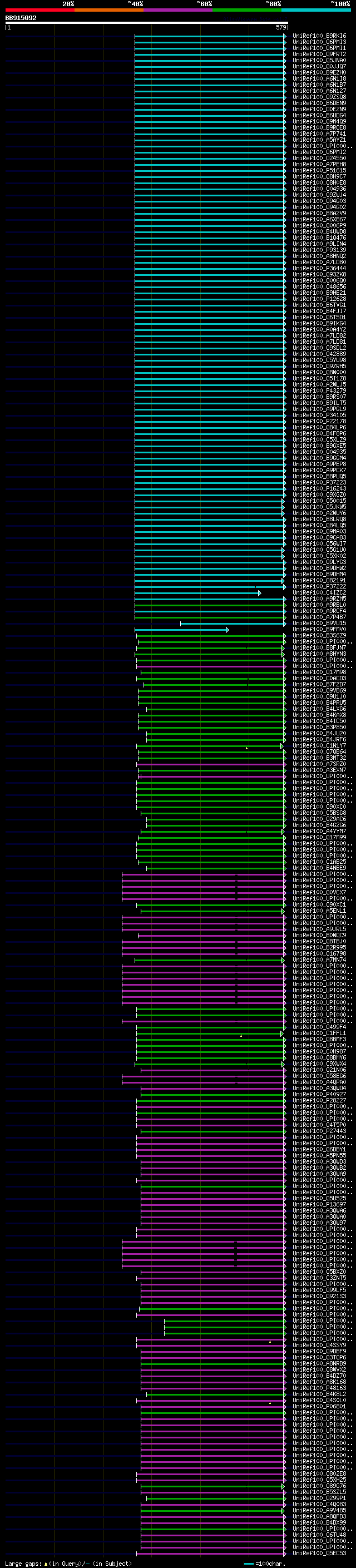Click the query end position 579
Screen dimensions: 356x1568
tap(280, 27)
